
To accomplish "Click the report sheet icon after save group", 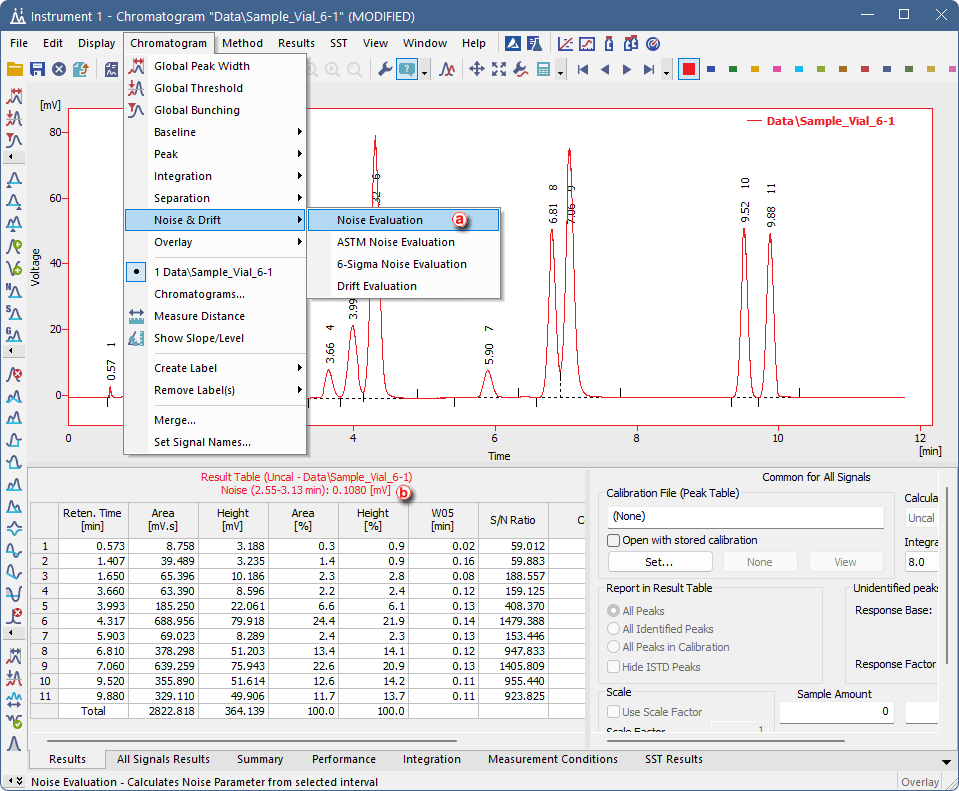I will coord(111,69).
